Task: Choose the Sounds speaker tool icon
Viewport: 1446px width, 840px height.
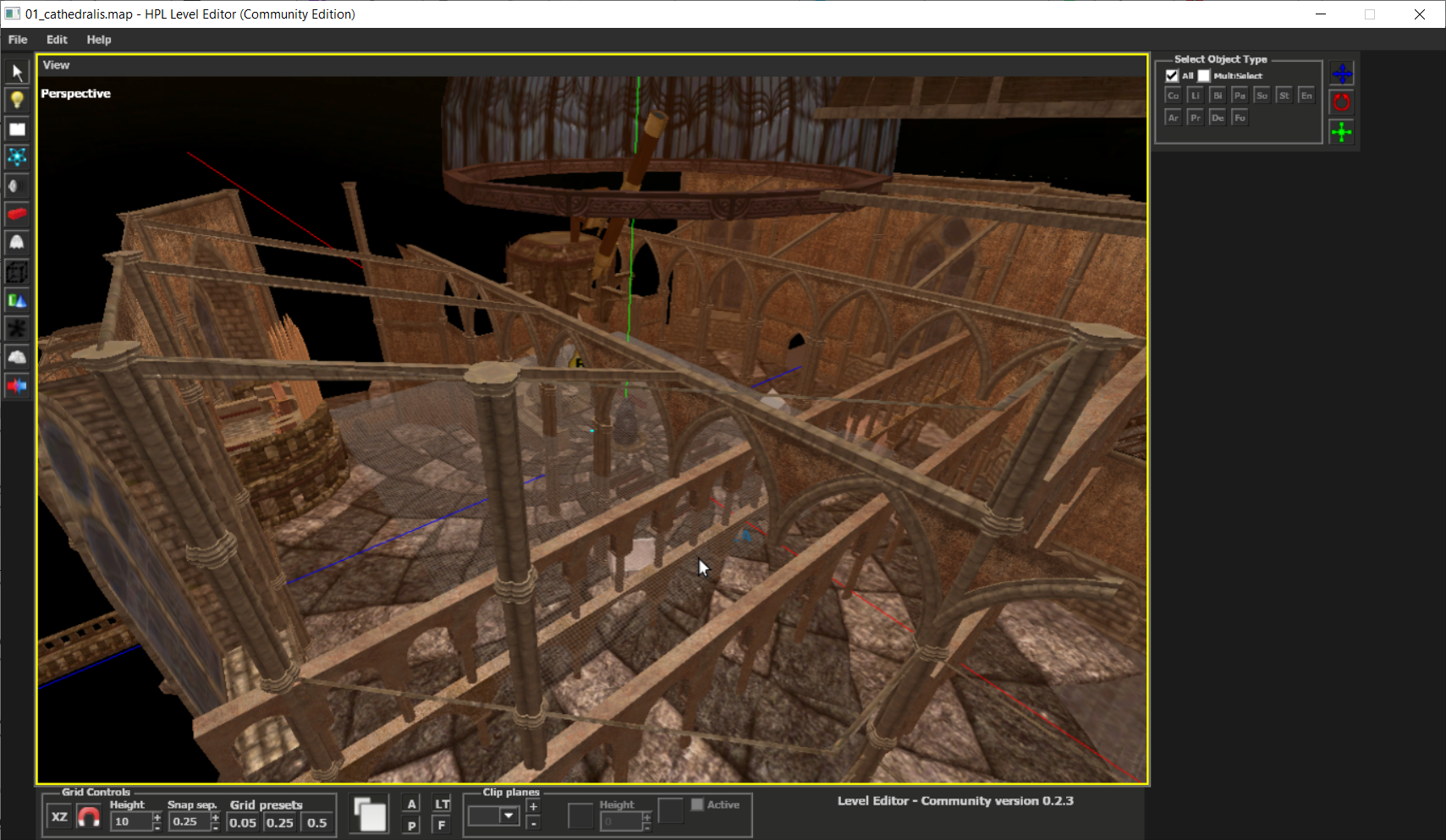Action: [x=17, y=186]
